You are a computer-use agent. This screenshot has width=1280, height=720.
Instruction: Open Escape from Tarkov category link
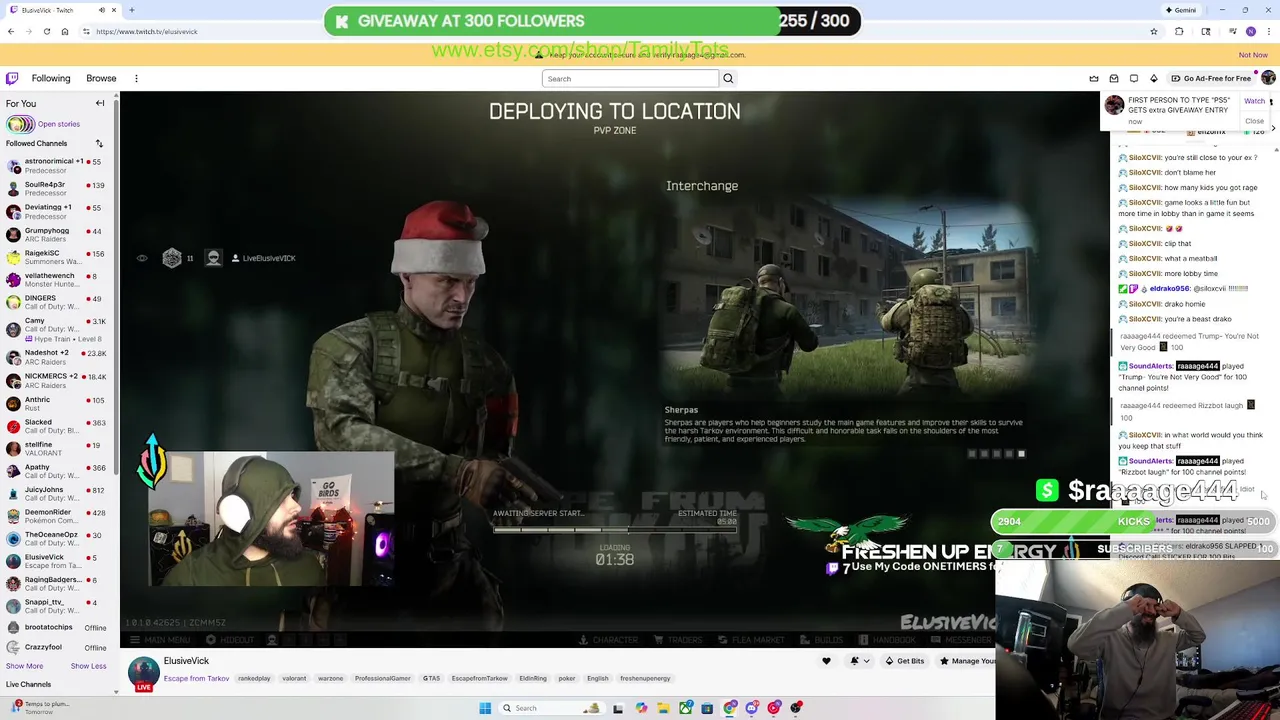[196, 678]
